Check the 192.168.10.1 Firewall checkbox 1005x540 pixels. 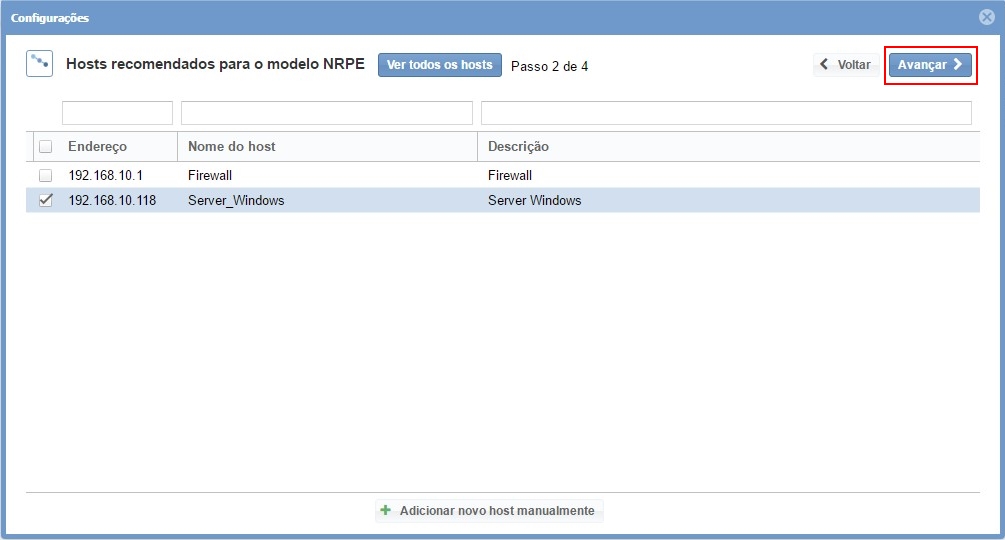click(x=45, y=175)
